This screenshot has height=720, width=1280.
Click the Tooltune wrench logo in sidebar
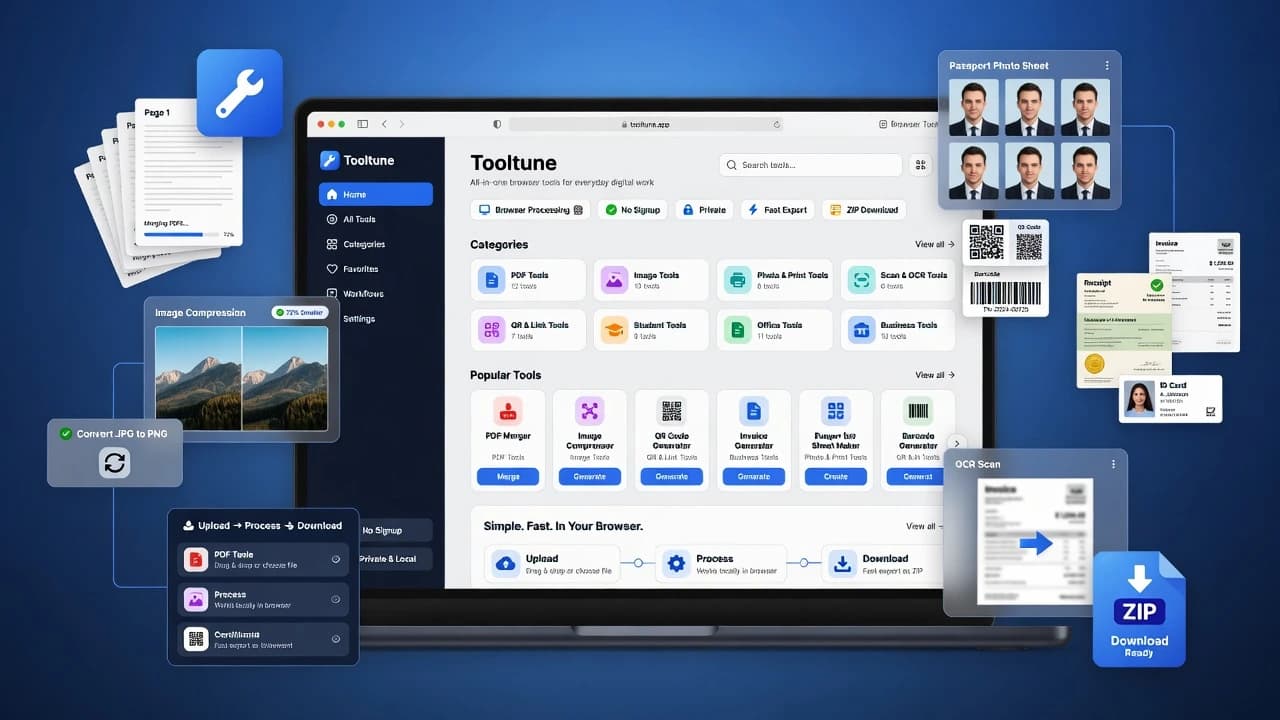pos(329,160)
